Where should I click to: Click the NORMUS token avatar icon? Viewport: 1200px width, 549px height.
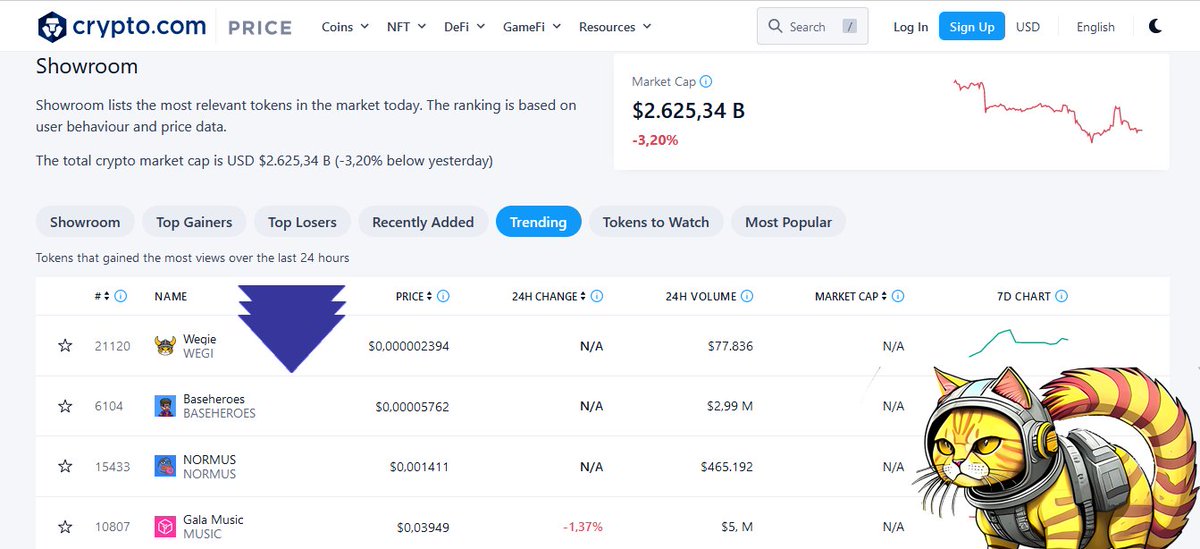[165, 466]
